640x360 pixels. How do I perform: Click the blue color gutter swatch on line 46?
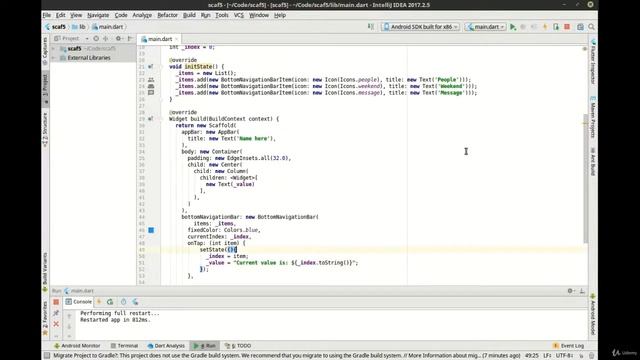(151, 230)
